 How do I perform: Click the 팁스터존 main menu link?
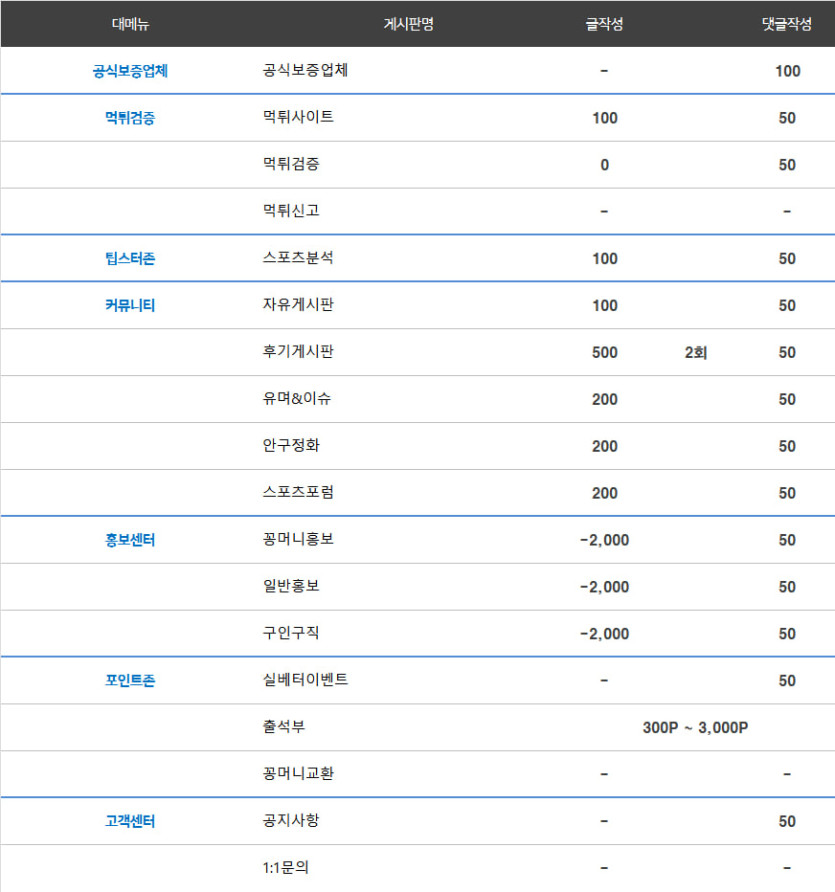[x=130, y=259]
